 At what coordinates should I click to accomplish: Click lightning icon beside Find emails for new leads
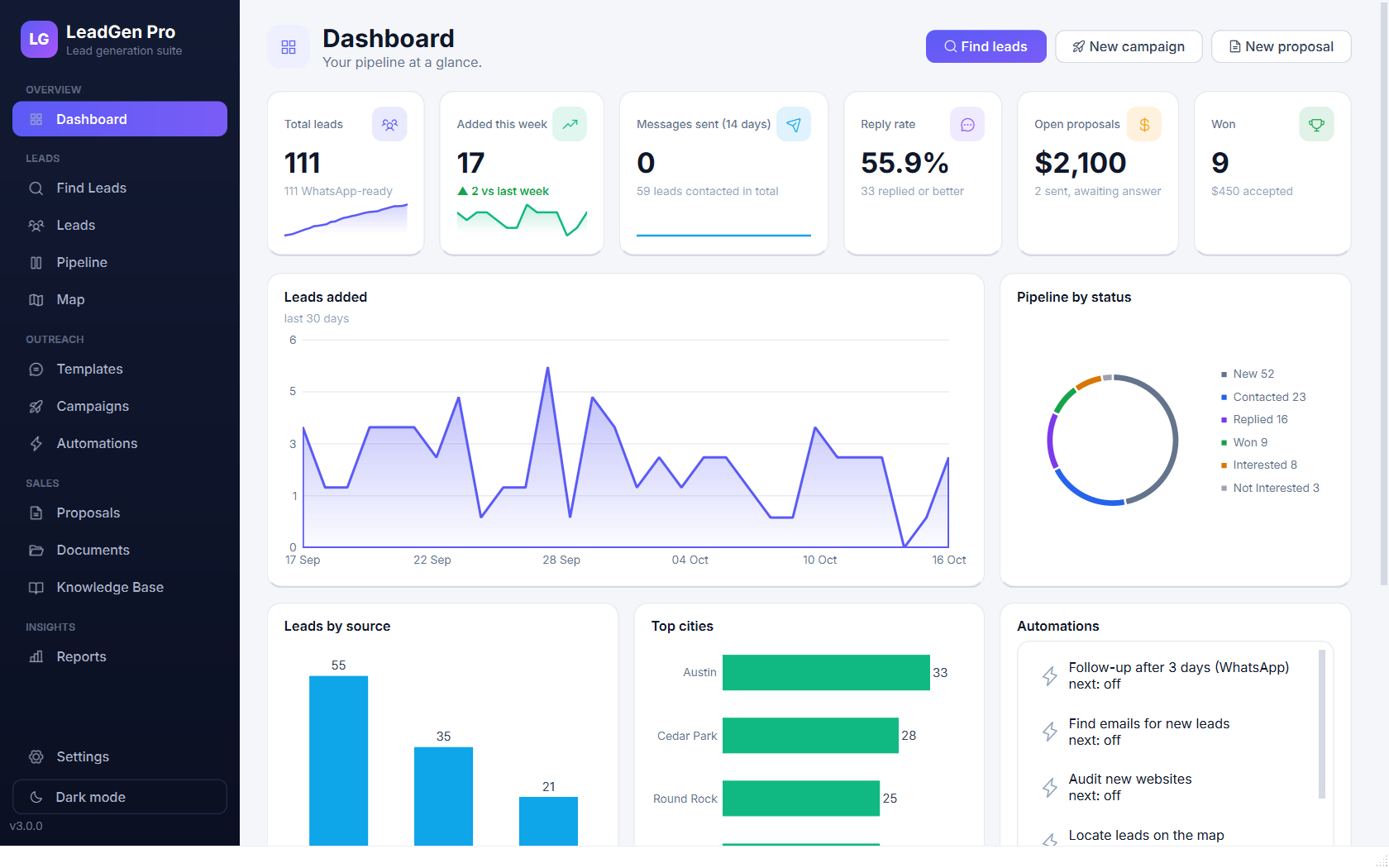[1050, 732]
